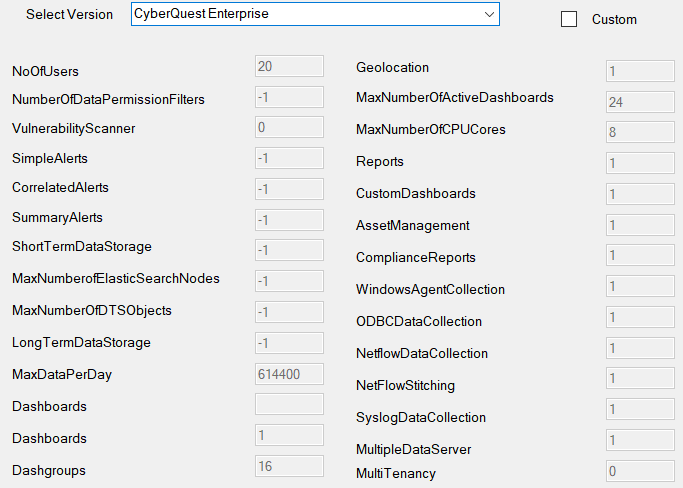
Task: Click the empty Dashboards value field
Action: 289,404
